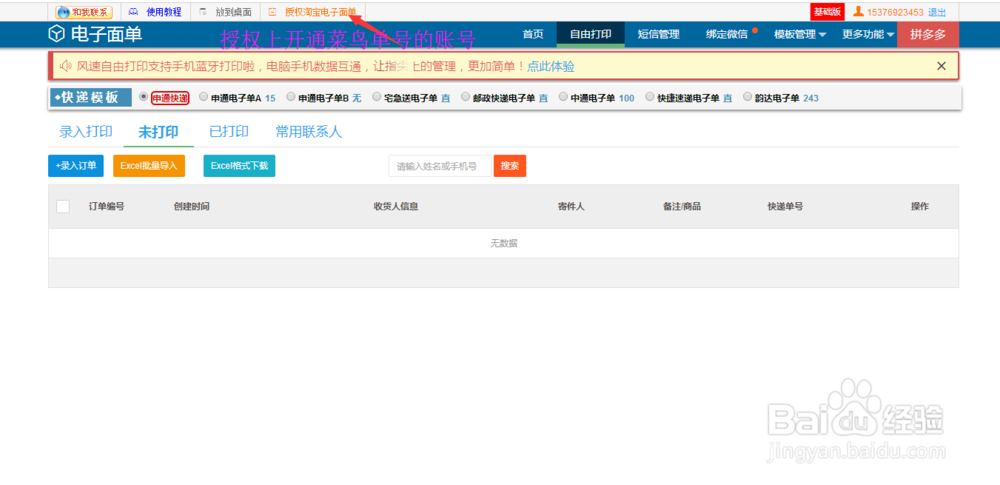The height and width of the screenshot is (485, 1000).
Task: Switch to the 录入打印 tab
Action: [x=86, y=132]
